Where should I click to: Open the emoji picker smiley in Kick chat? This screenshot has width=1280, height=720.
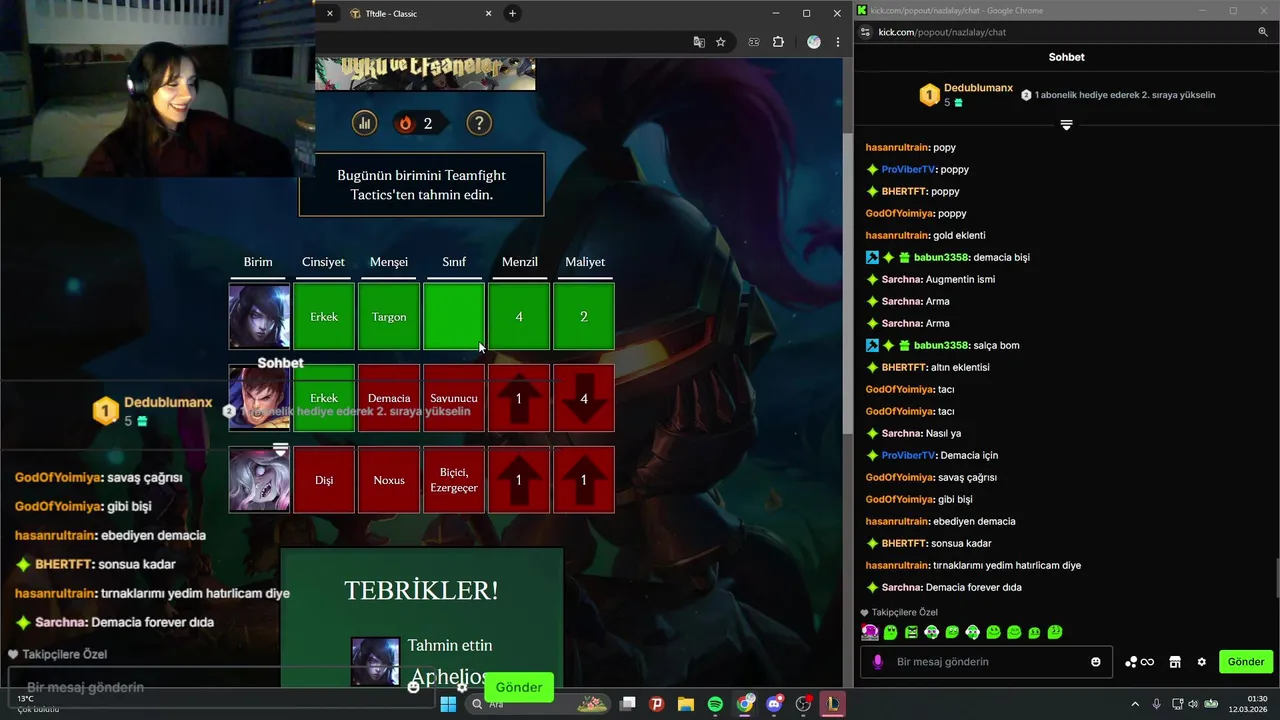1096,662
